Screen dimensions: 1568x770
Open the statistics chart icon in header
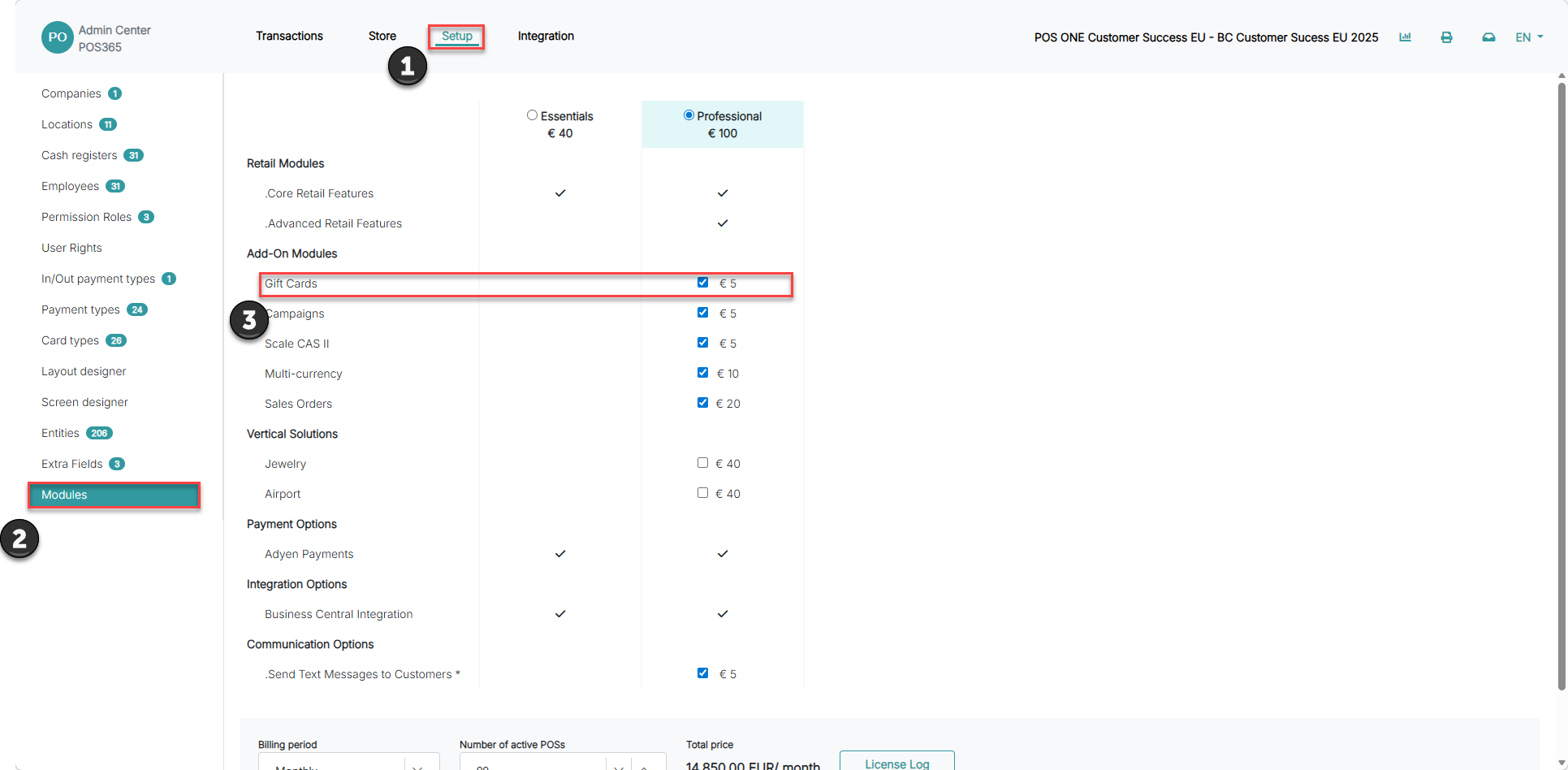1405,37
